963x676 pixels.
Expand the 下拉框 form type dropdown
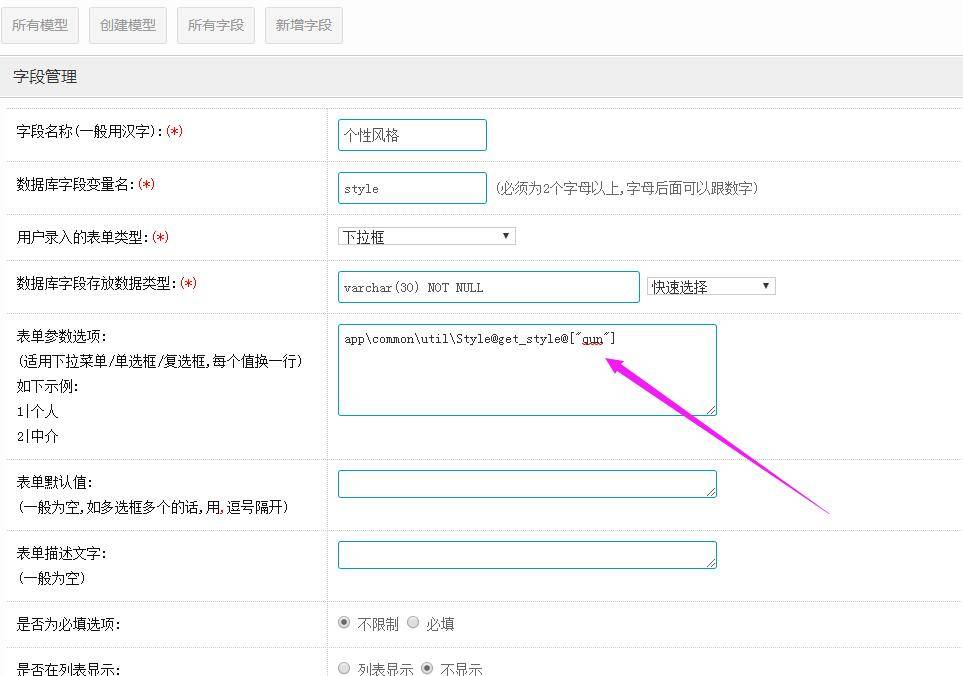coord(427,237)
